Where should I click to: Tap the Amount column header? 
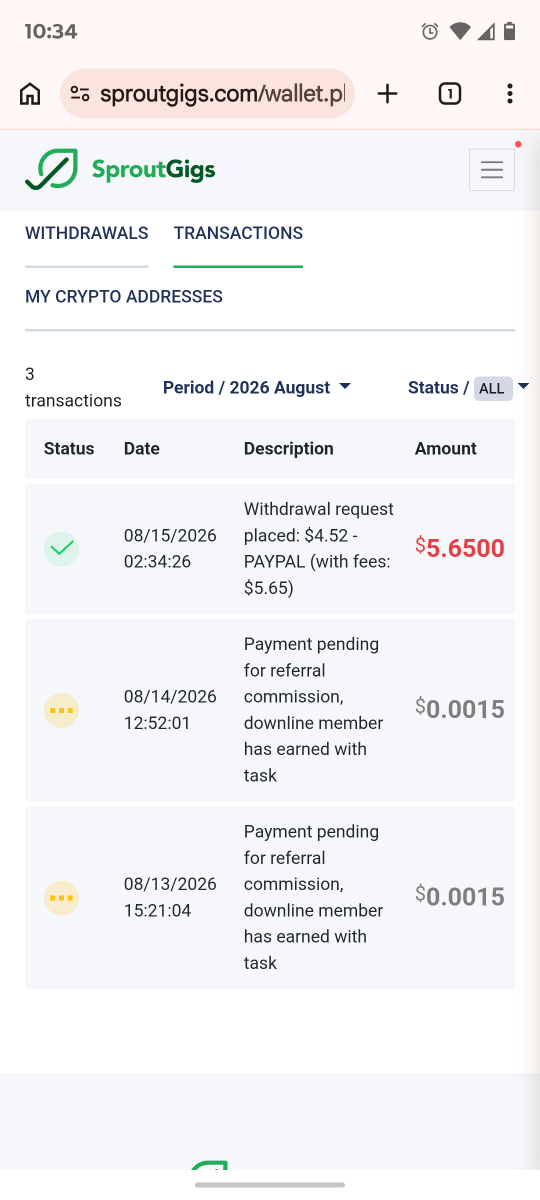tap(446, 448)
